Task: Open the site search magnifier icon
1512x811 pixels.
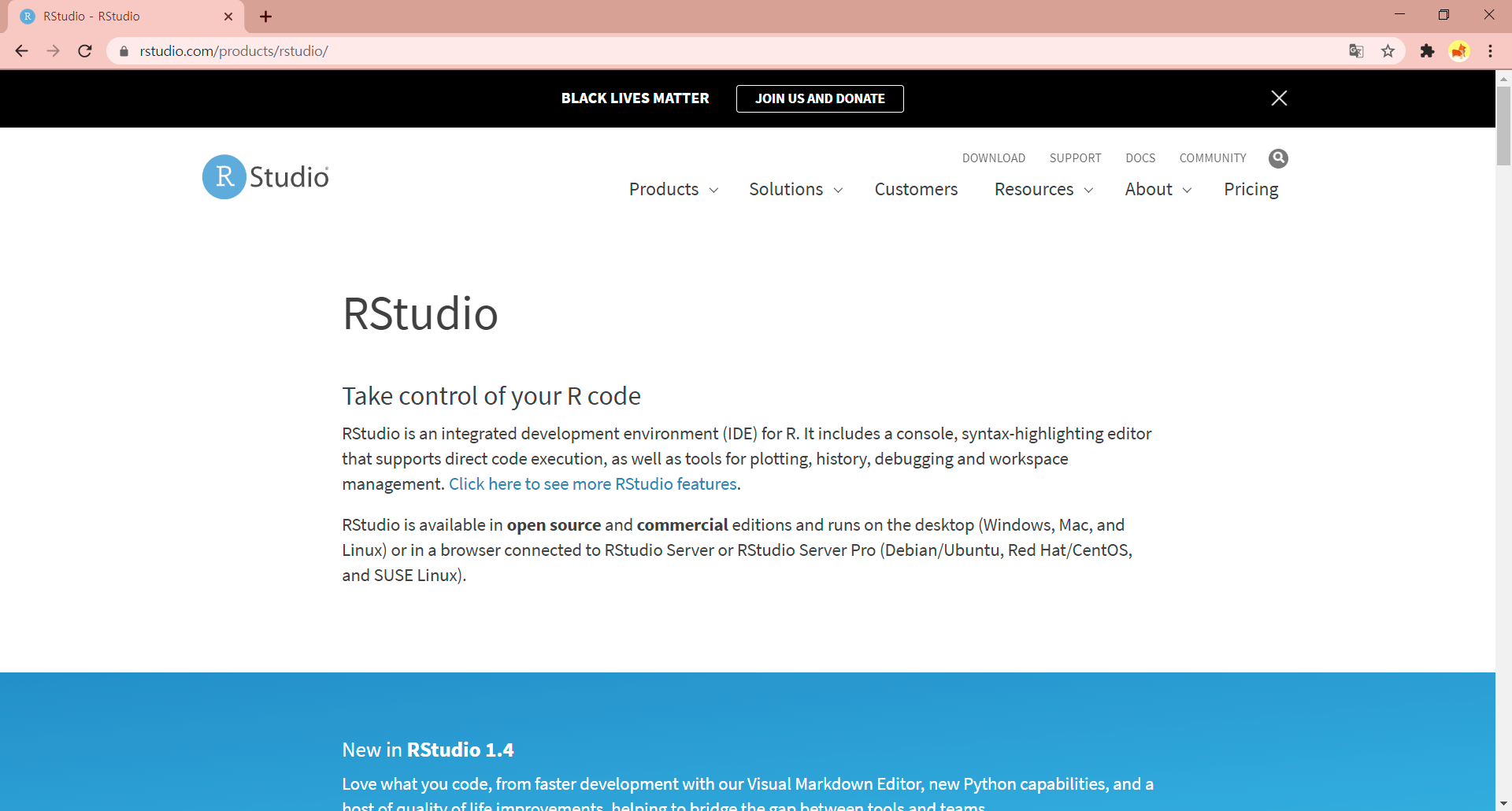Action: pyautogui.click(x=1278, y=158)
